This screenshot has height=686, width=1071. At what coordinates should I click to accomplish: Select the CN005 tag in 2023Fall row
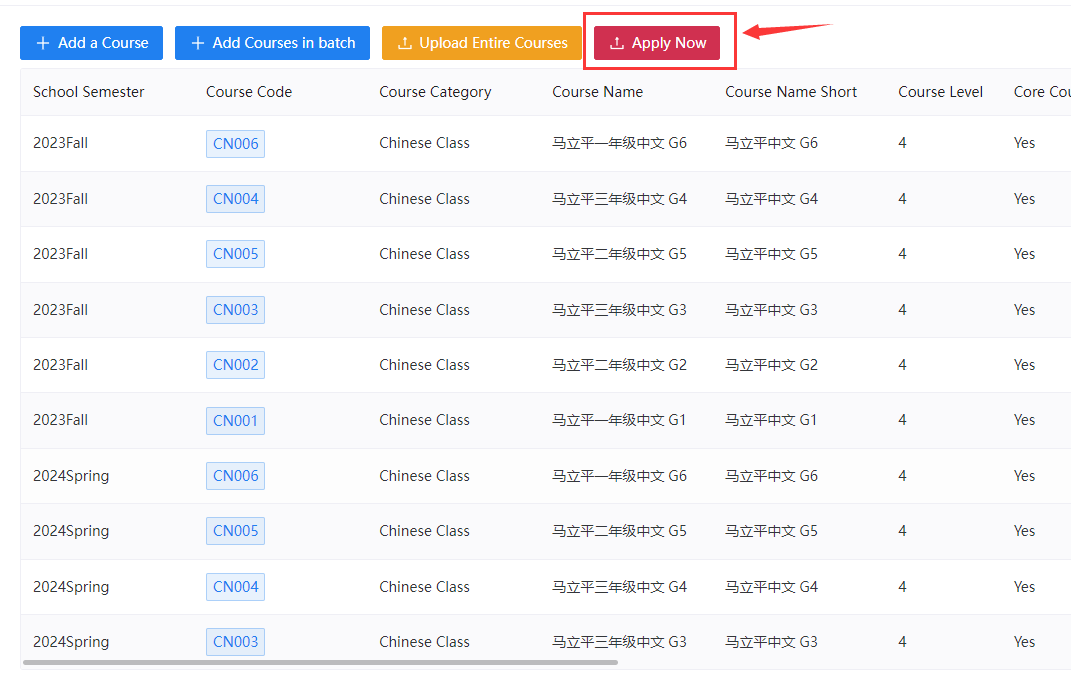235,254
